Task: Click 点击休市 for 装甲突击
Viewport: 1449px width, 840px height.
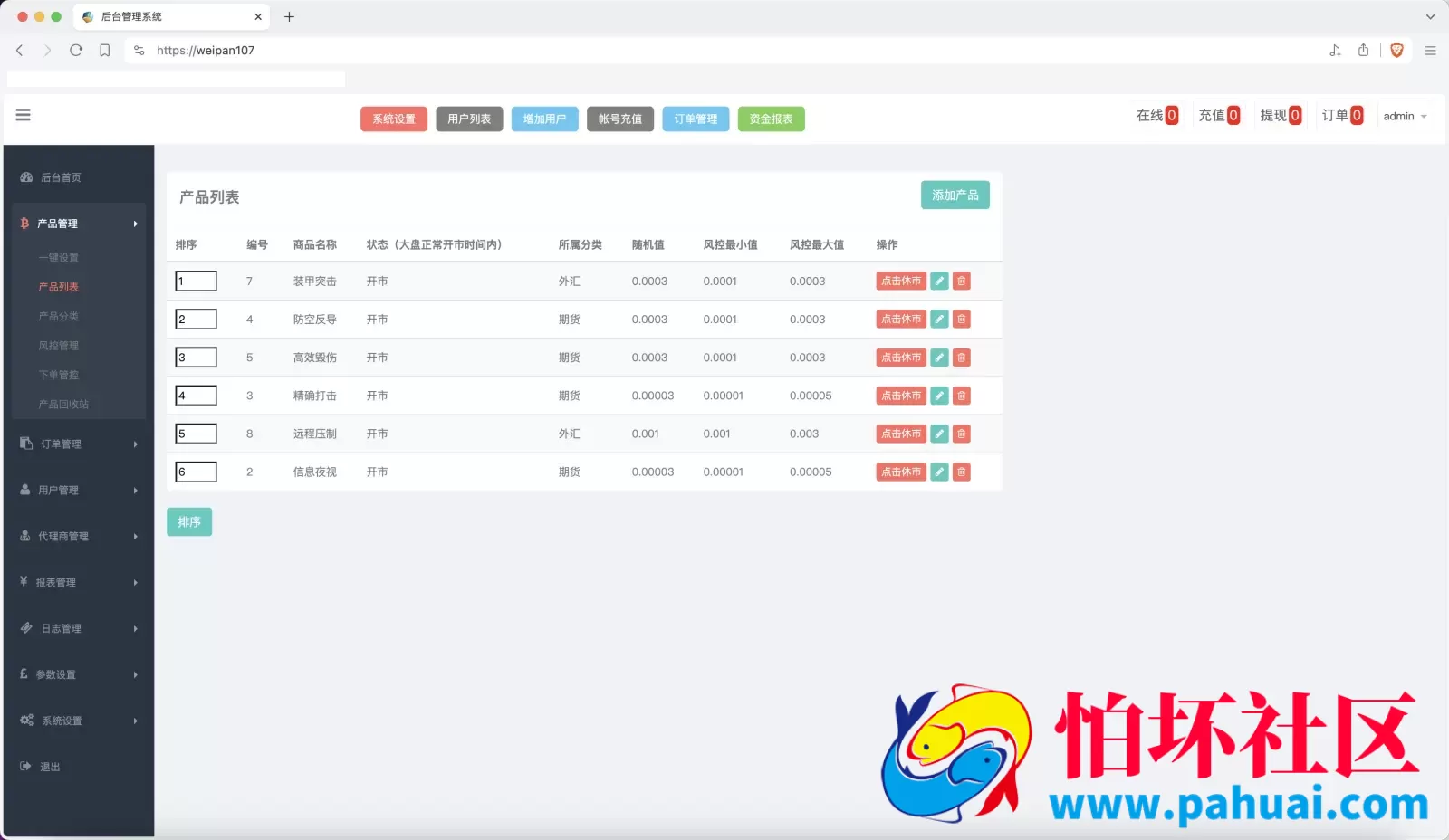Action: click(x=901, y=282)
